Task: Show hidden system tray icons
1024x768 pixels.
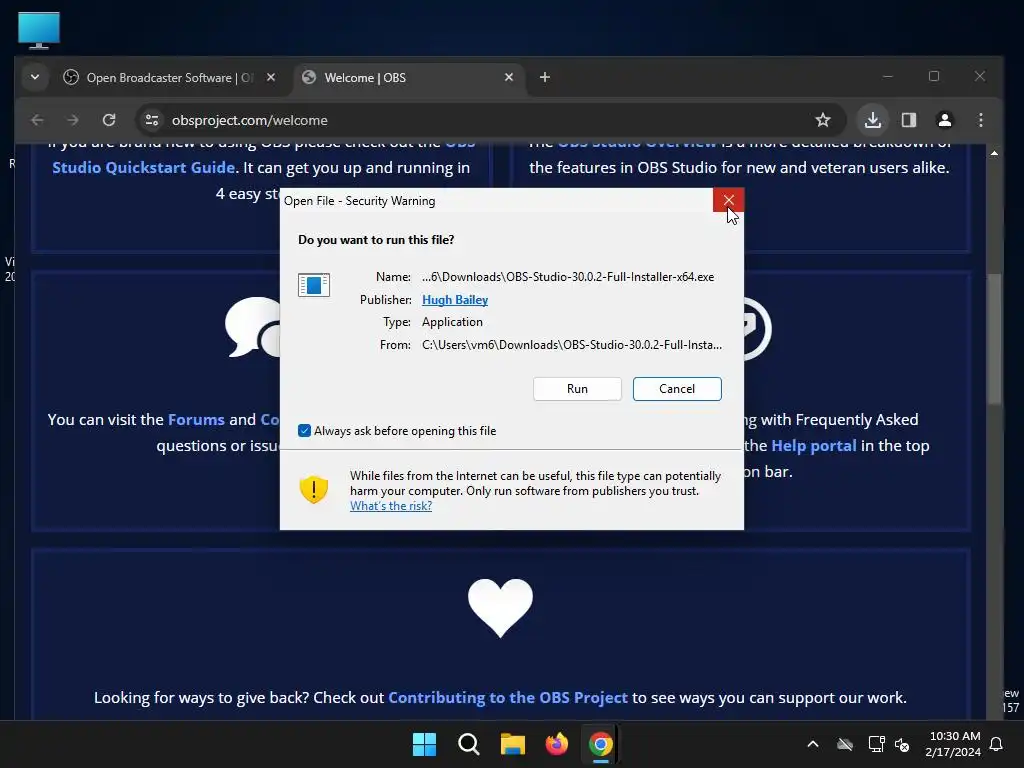Action: (x=813, y=744)
